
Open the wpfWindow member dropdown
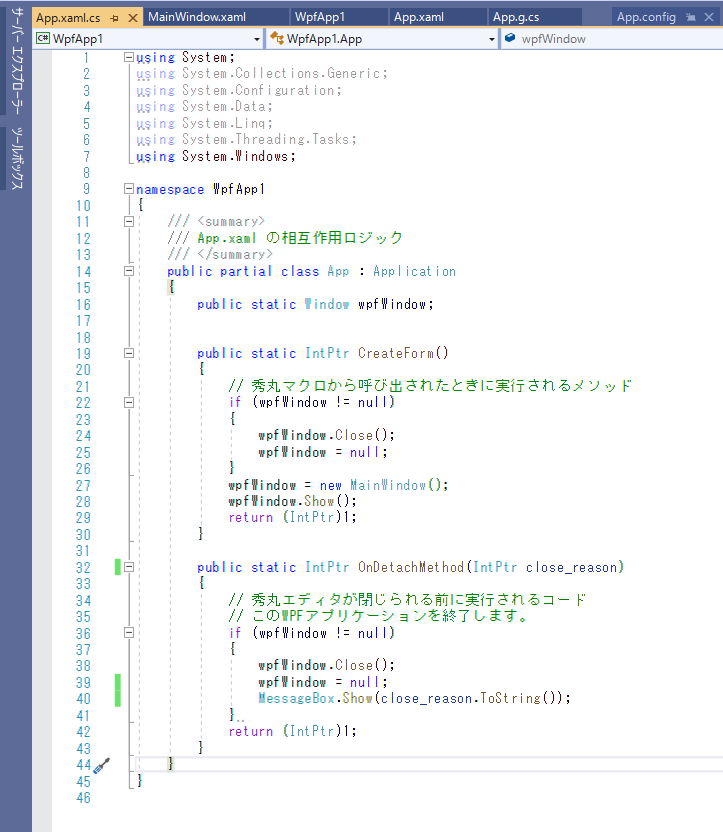tap(610, 39)
